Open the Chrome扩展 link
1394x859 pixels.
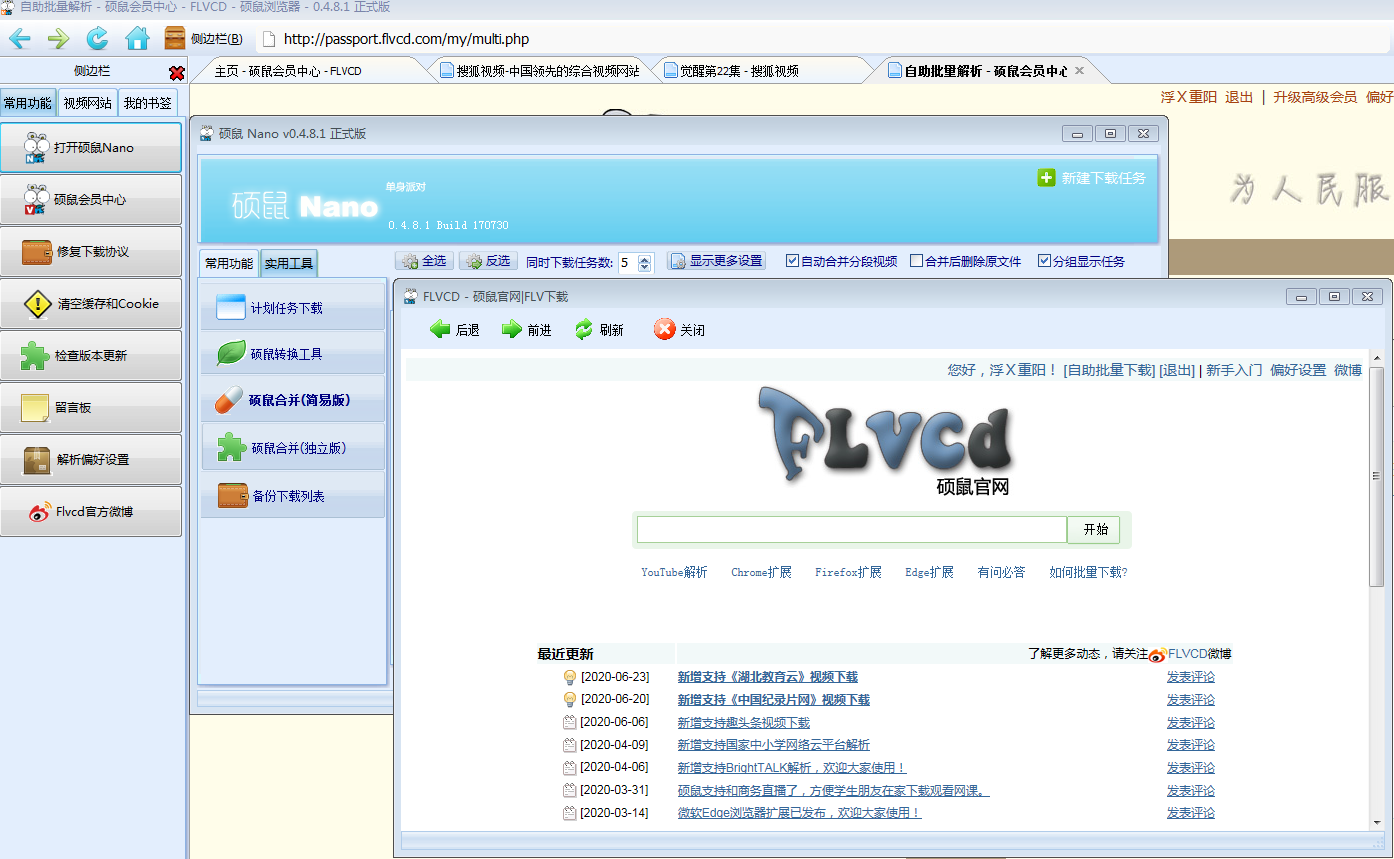pyautogui.click(x=761, y=572)
